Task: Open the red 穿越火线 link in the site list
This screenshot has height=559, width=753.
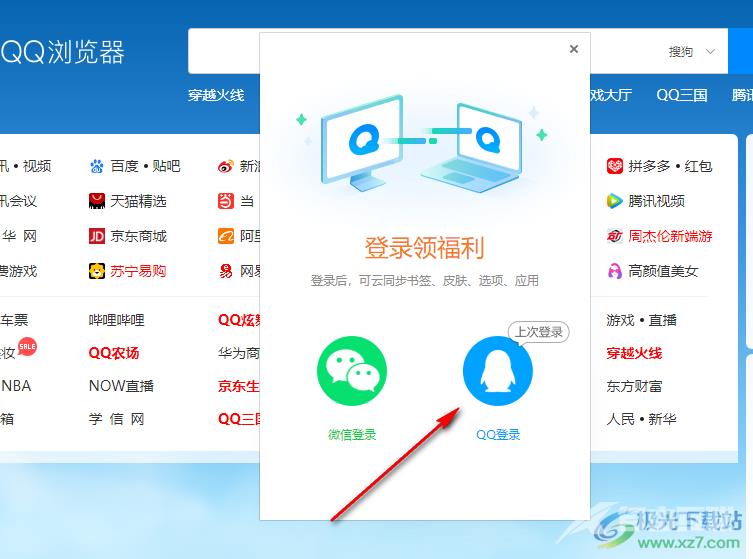Action: 634,353
